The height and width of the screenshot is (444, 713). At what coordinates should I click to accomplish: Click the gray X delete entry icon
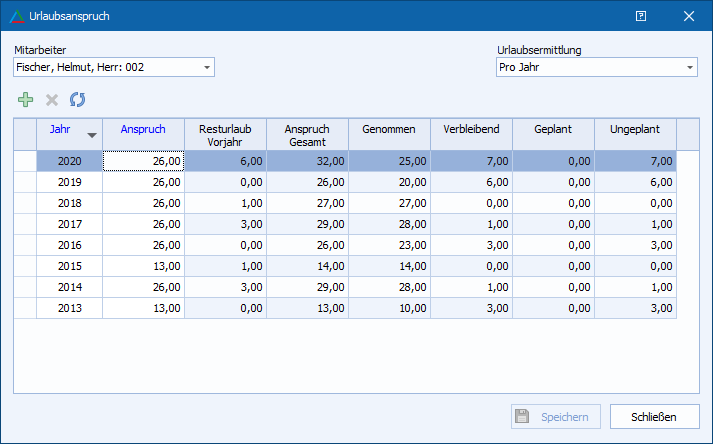(52, 100)
